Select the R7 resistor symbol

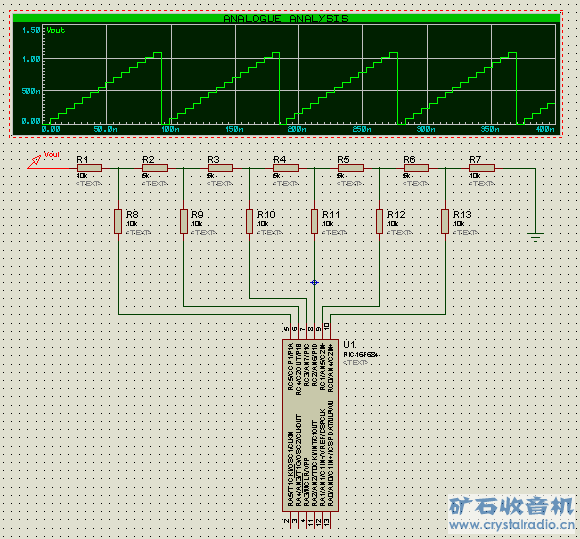click(x=482, y=168)
